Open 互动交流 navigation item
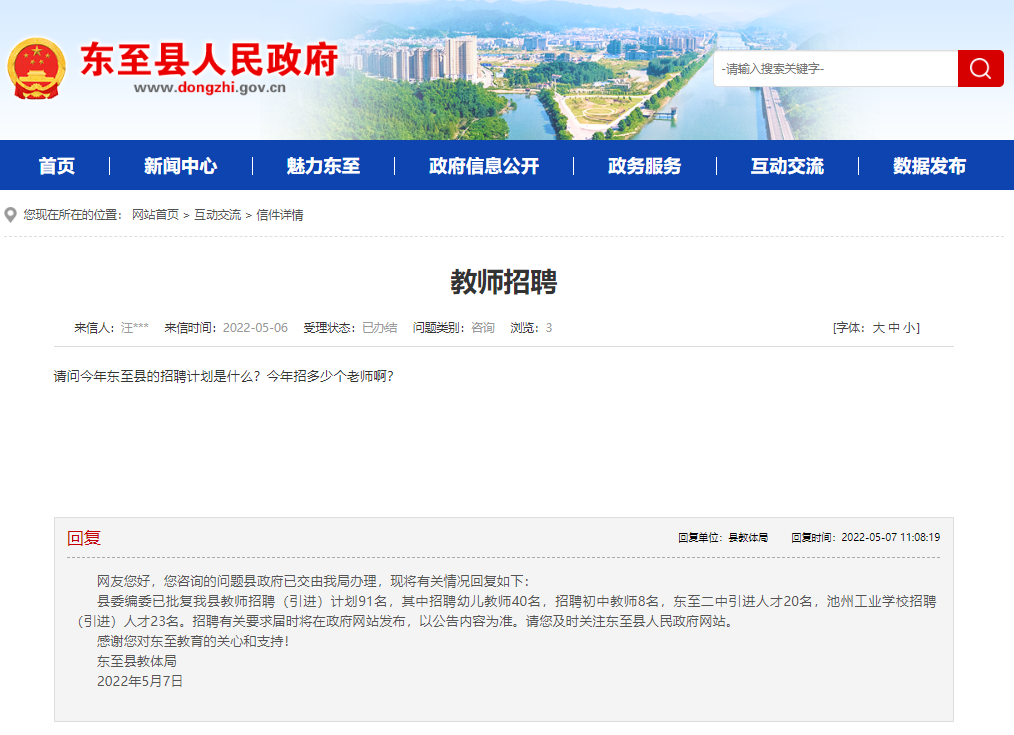The height and width of the screenshot is (735, 1014). coord(787,166)
